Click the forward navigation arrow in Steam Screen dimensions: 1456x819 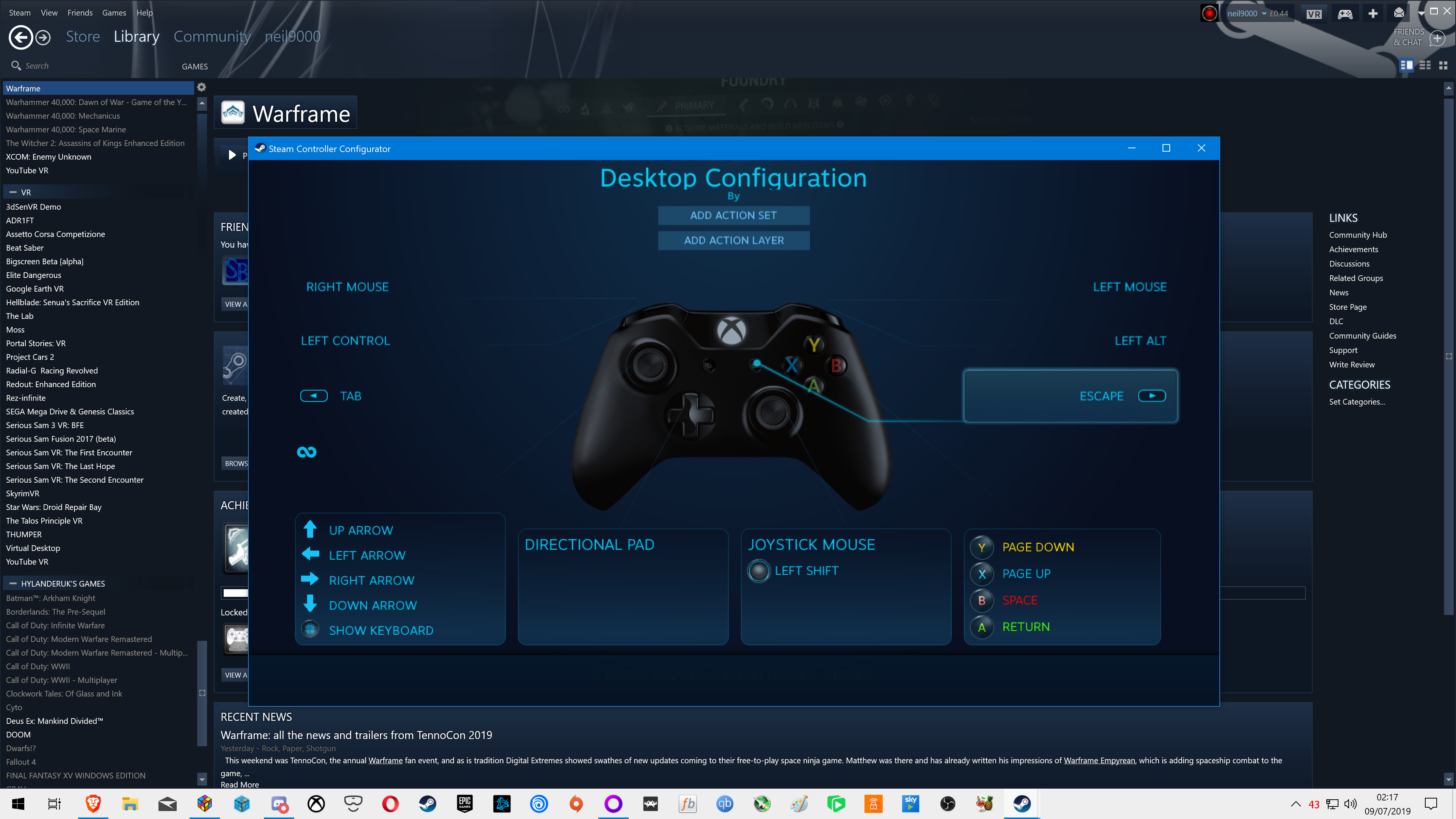(x=43, y=37)
